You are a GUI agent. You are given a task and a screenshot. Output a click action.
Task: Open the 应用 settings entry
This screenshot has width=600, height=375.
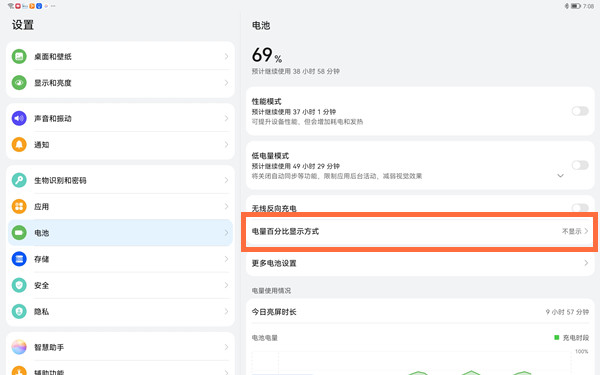pyautogui.click(x=120, y=207)
